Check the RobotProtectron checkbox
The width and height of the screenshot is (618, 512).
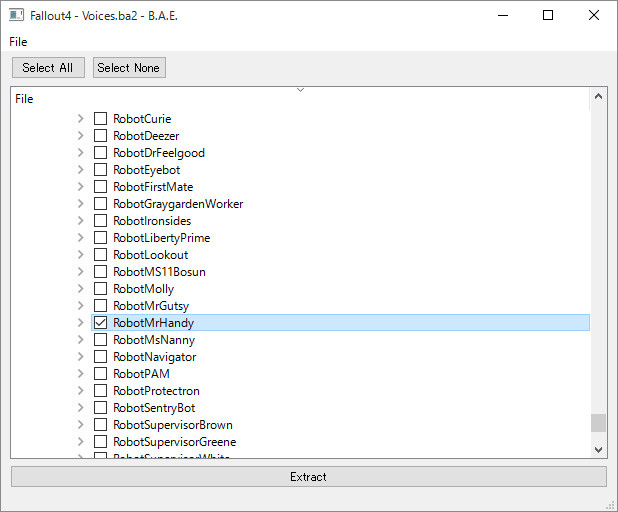point(101,391)
